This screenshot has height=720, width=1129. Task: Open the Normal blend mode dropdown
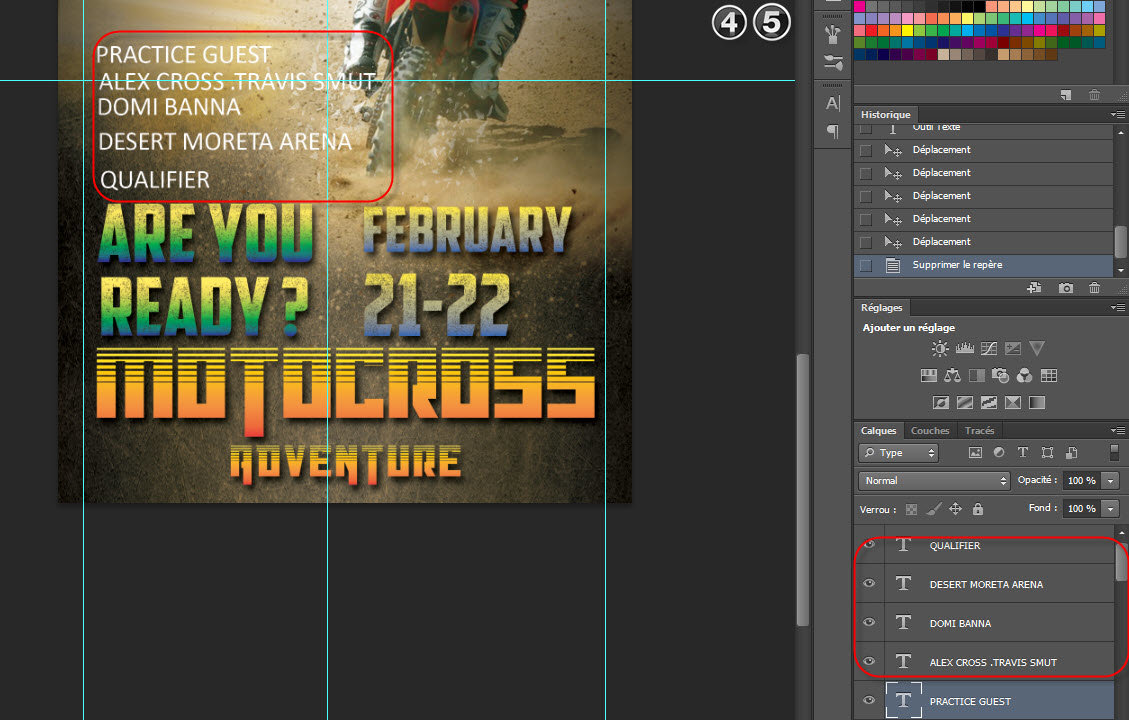(x=934, y=481)
